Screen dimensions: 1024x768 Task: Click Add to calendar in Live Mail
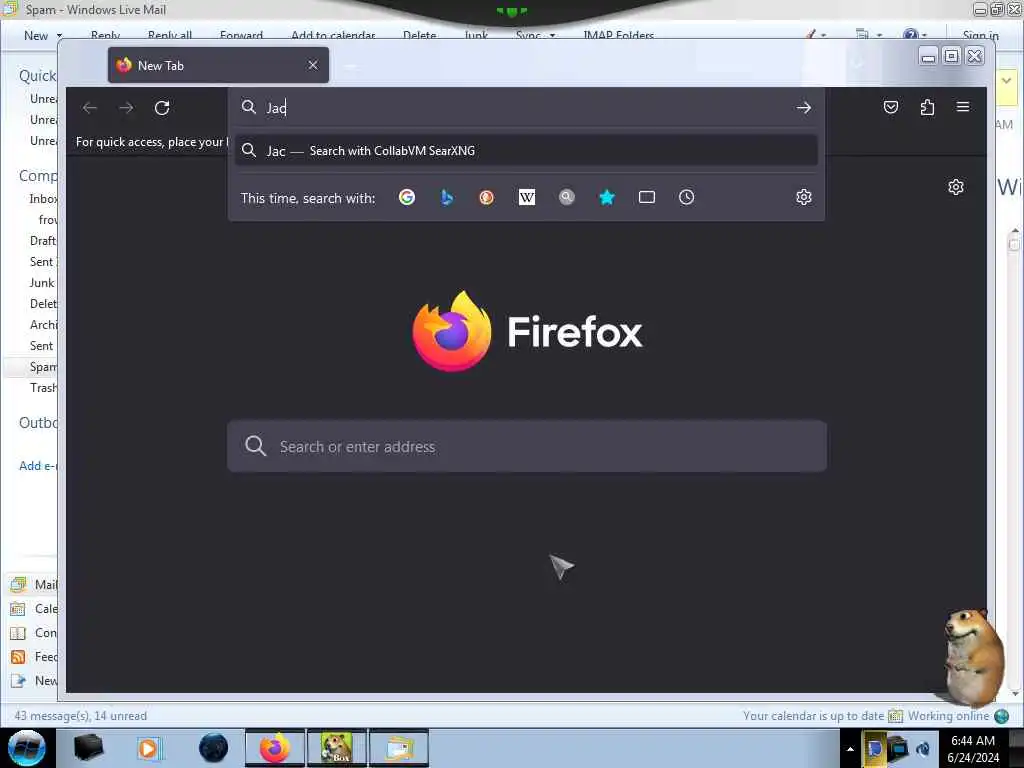[x=333, y=36]
